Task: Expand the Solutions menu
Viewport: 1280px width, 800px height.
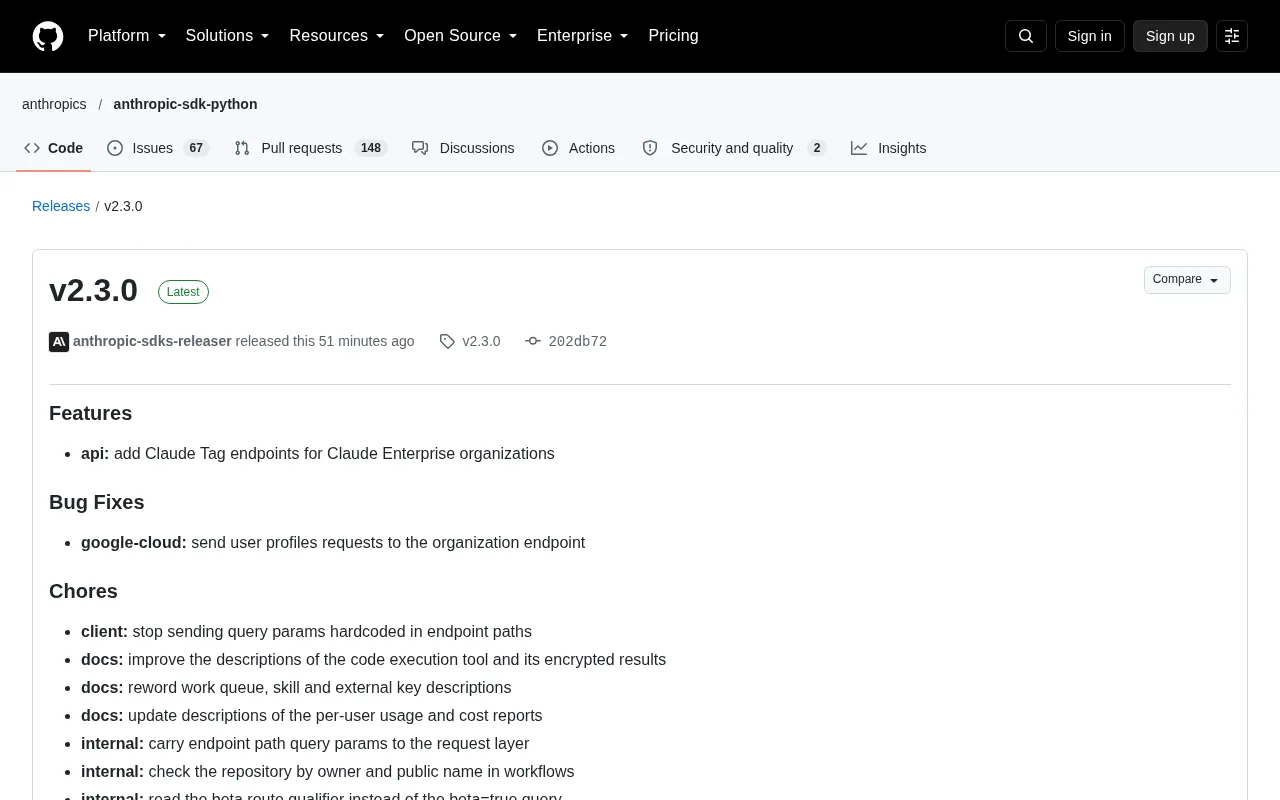Action: 228,36
